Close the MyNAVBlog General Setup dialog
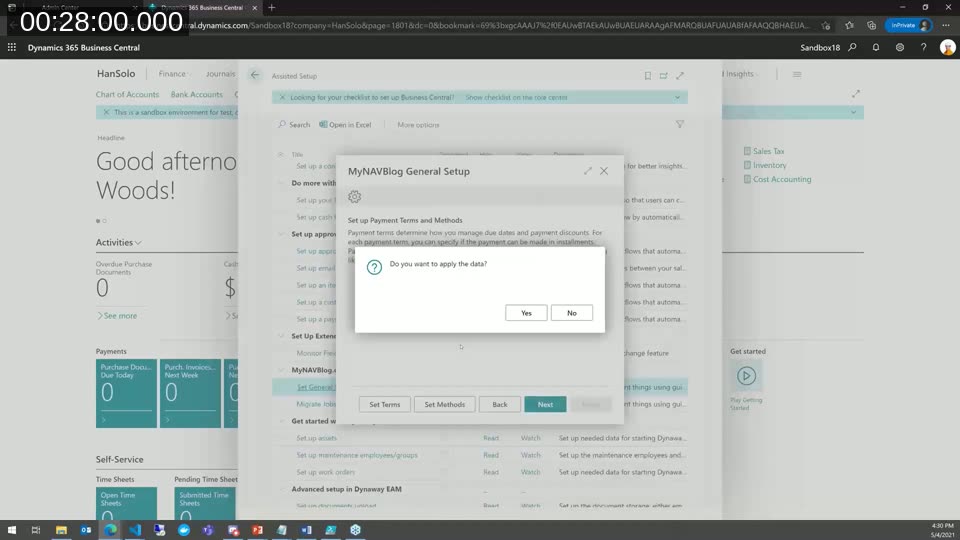Screen dimensions: 960x540 (604, 171)
